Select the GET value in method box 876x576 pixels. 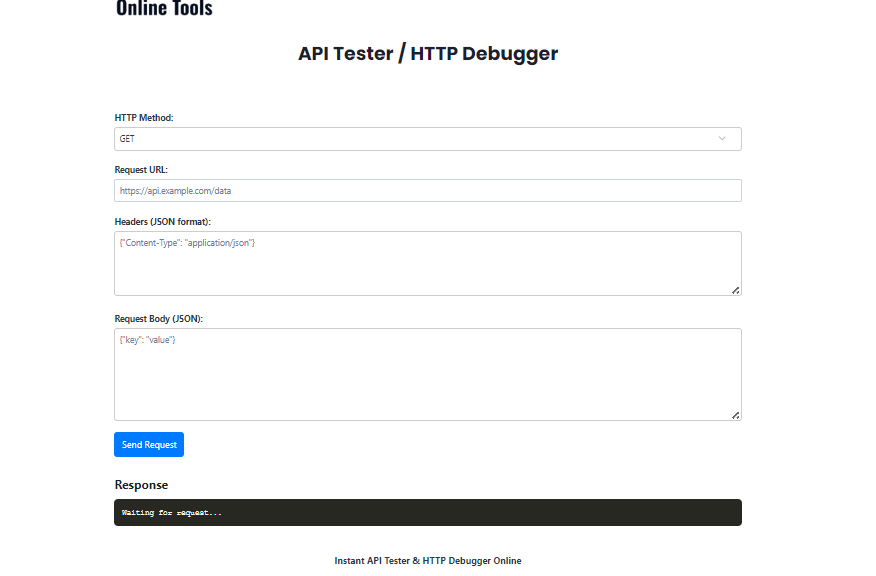point(128,139)
